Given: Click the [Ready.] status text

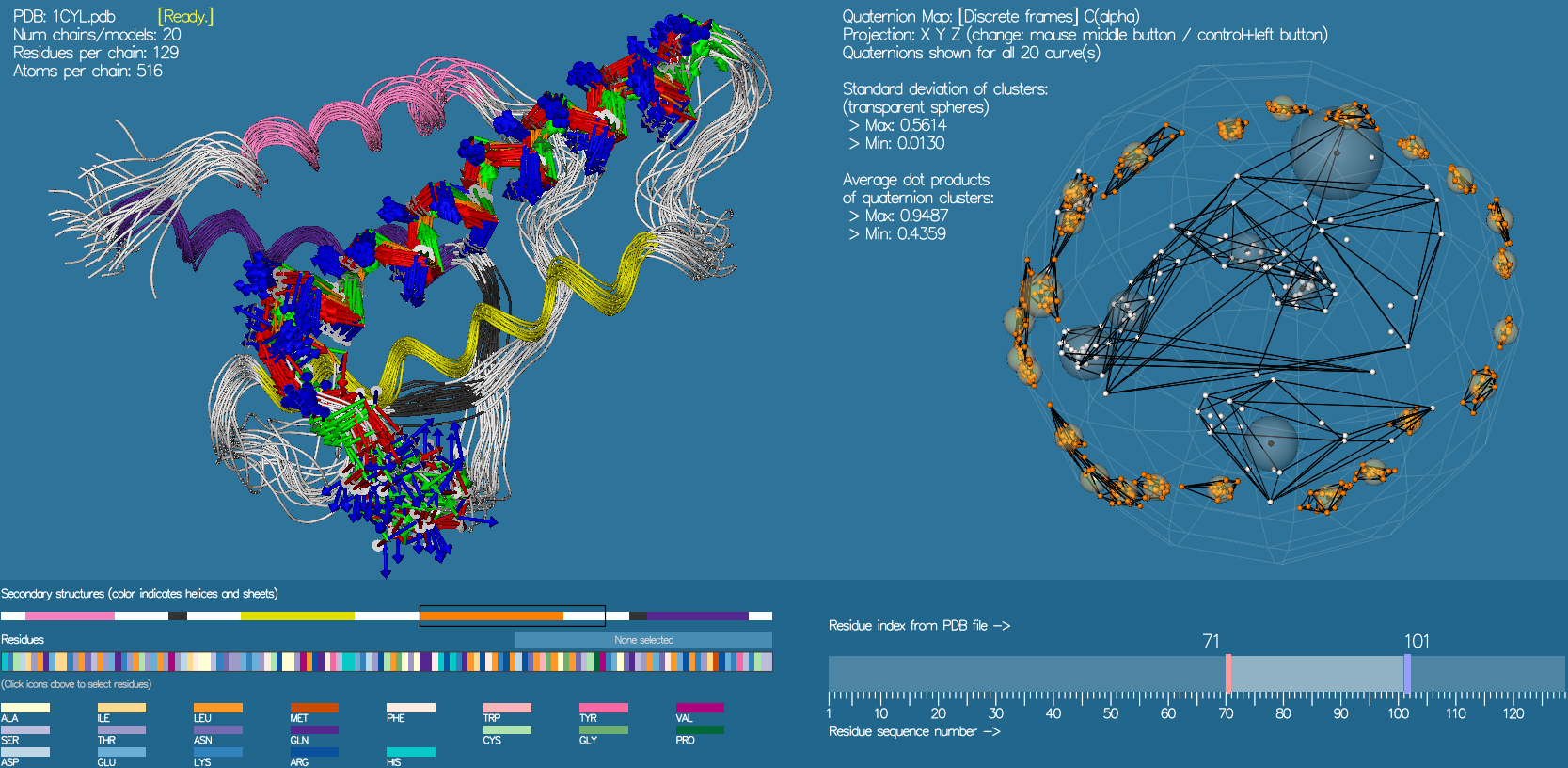Looking at the screenshot, I should click(185, 17).
